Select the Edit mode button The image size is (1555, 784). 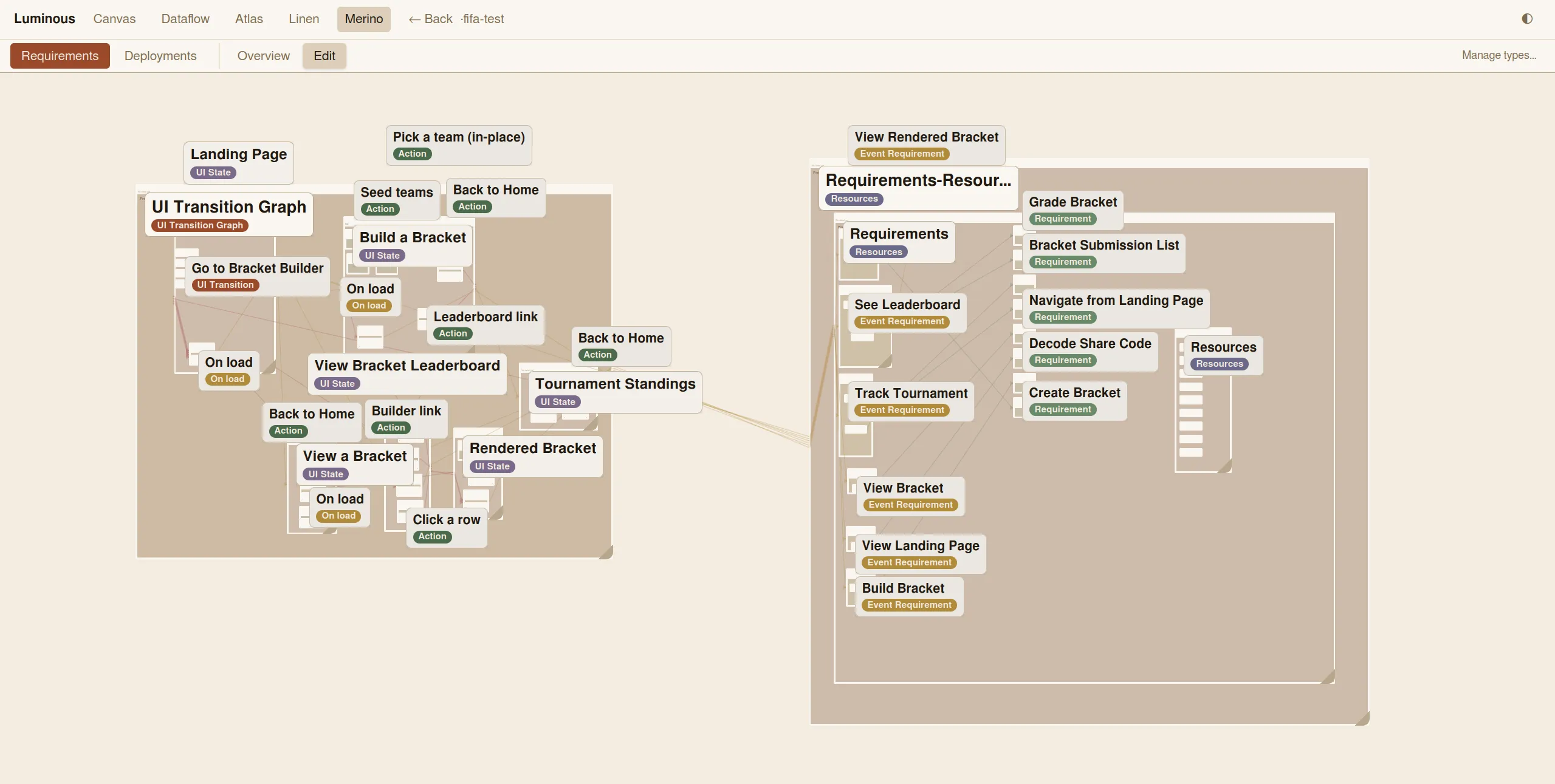[x=324, y=56]
